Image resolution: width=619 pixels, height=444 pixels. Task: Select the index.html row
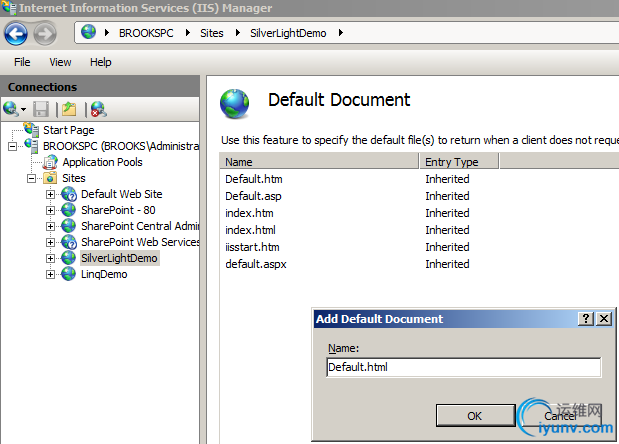pos(419,230)
